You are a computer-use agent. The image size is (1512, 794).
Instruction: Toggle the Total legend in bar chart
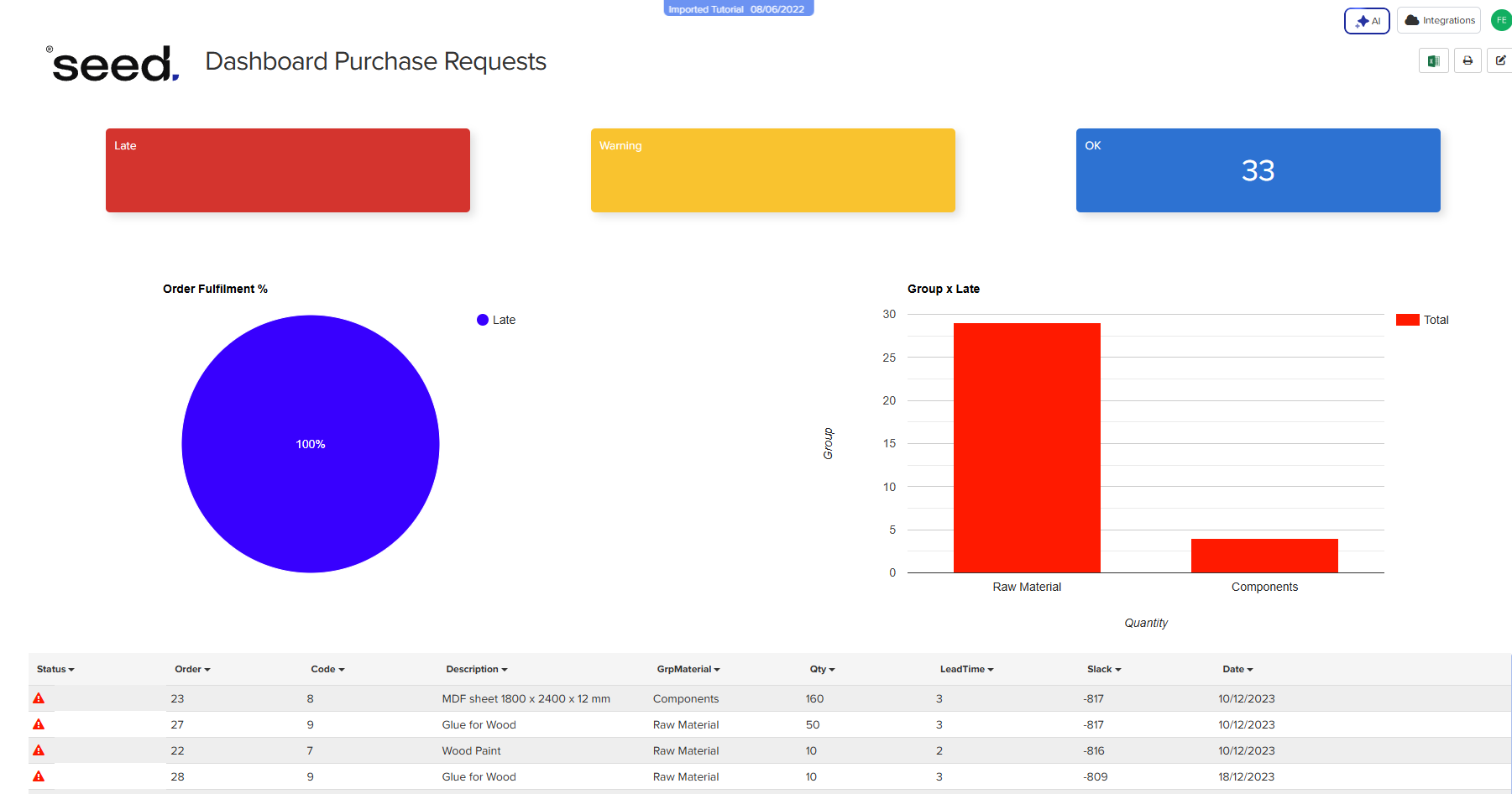click(1423, 320)
